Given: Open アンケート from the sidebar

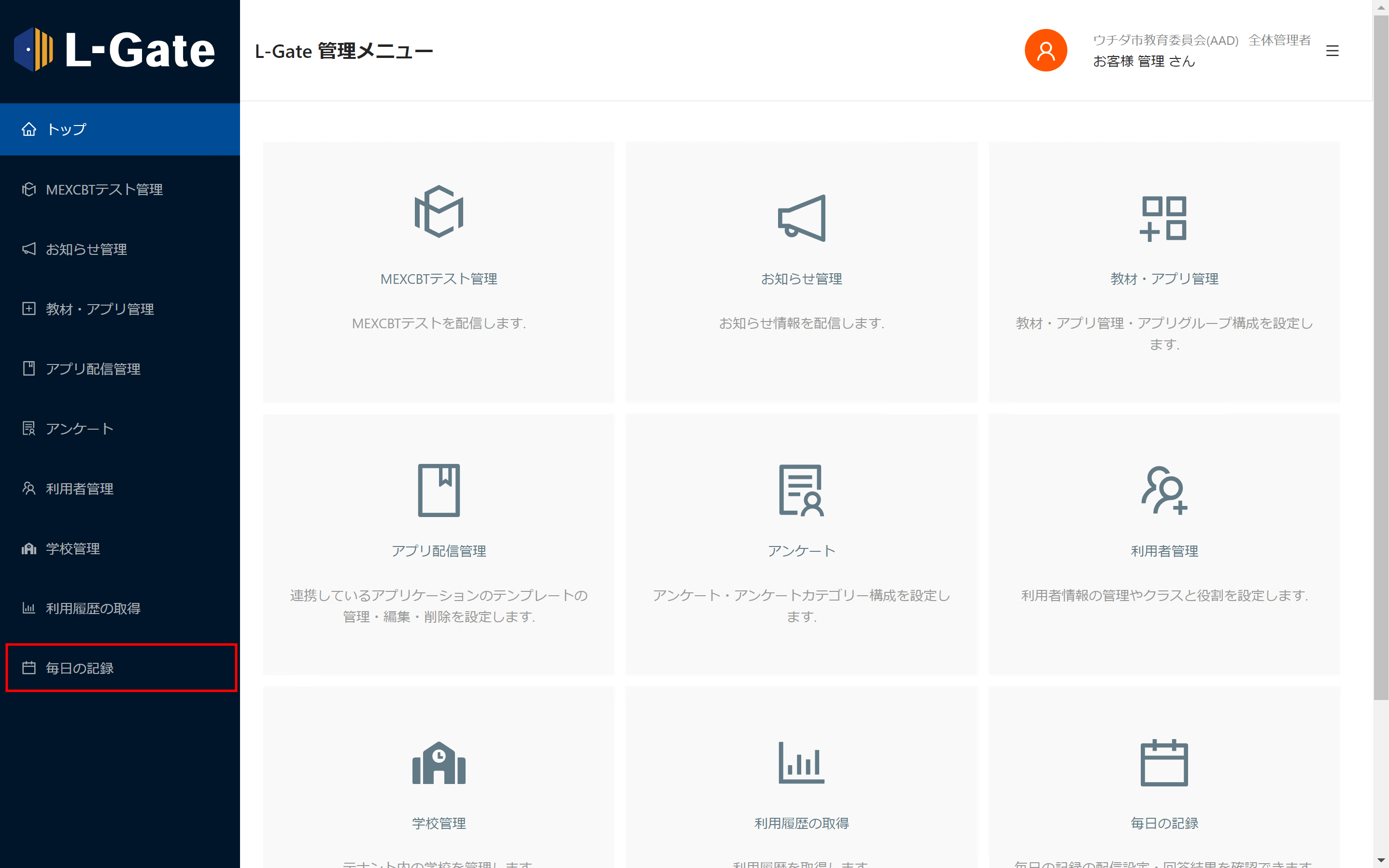Looking at the screenshot, I should (x=120, y=428).
